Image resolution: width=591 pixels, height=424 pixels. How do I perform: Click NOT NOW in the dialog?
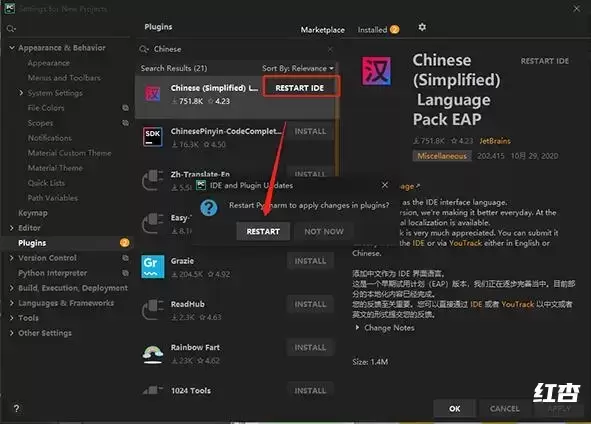(324, 231)
